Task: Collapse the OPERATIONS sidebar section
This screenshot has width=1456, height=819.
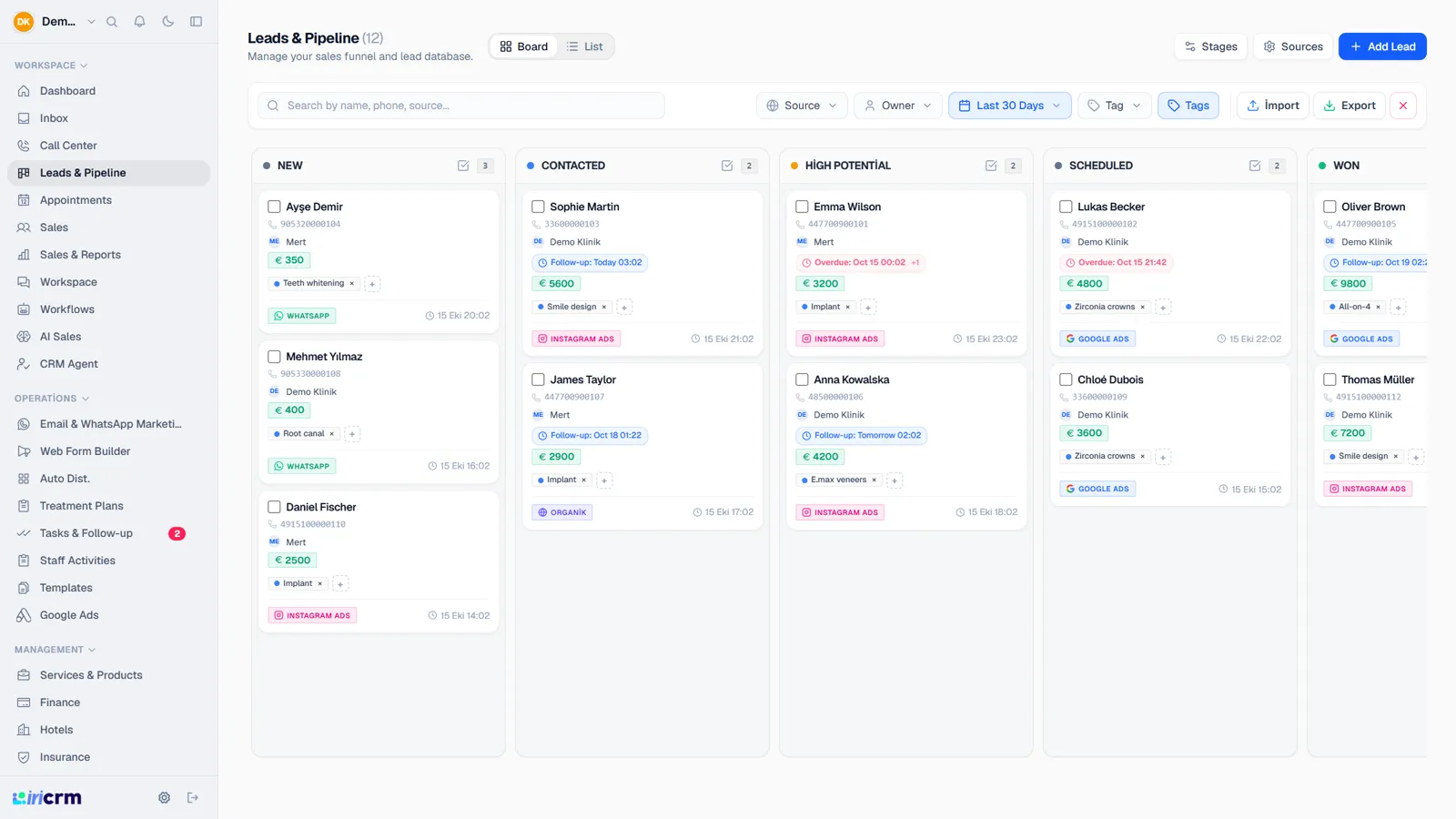Action: pos(52,399)
